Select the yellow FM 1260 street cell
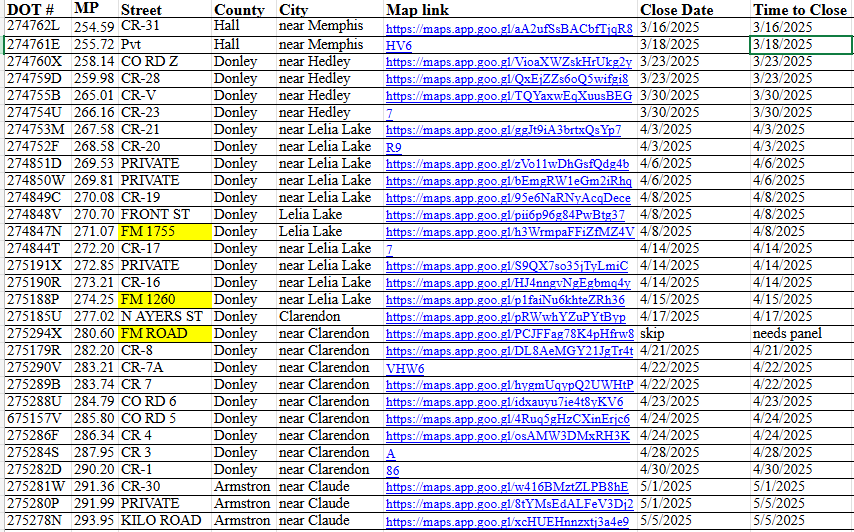854x532 pixels. 149,300
